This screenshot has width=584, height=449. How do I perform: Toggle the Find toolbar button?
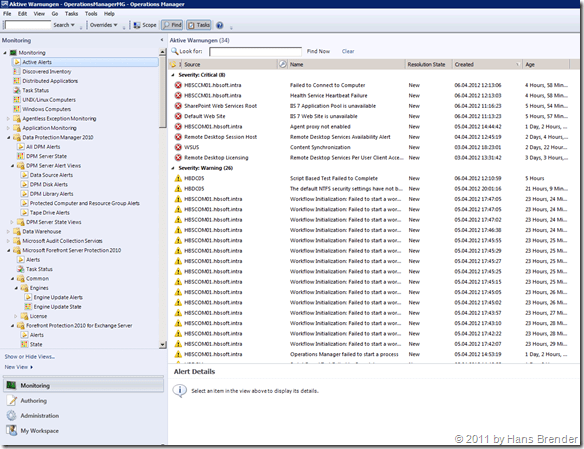pos(172,25)
